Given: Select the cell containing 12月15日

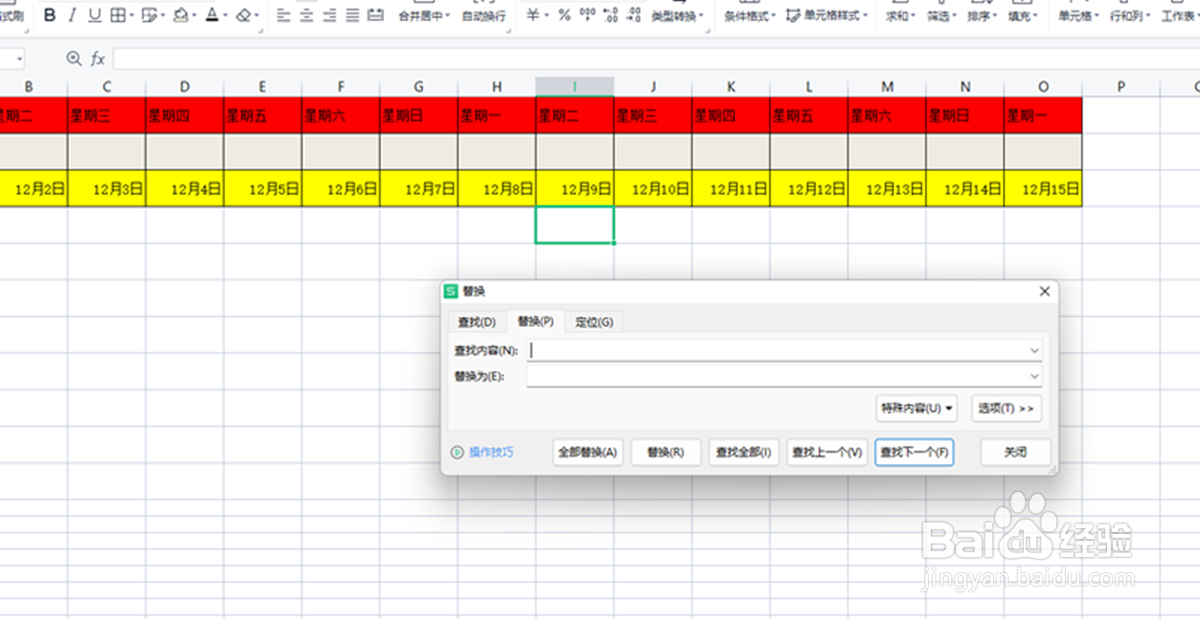Looking at the screenshot, I should 1043,188.
